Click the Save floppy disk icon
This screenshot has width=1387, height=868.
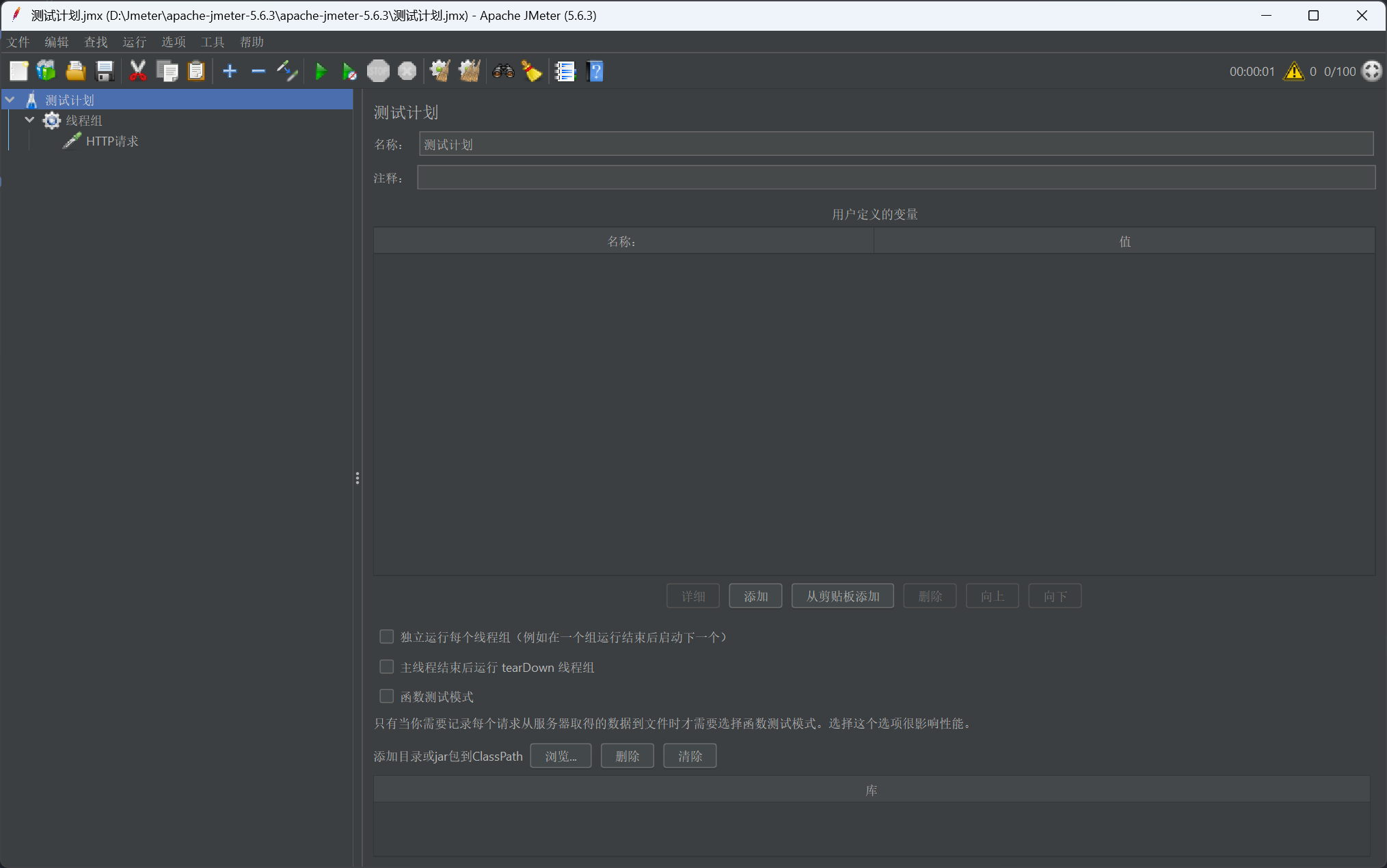(x=105, y=71)
